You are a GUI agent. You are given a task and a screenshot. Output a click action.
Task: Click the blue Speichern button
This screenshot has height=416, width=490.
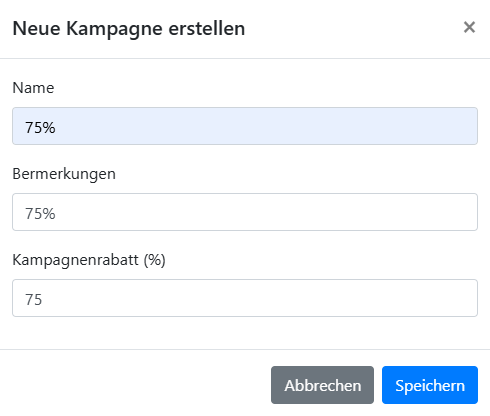430,385
